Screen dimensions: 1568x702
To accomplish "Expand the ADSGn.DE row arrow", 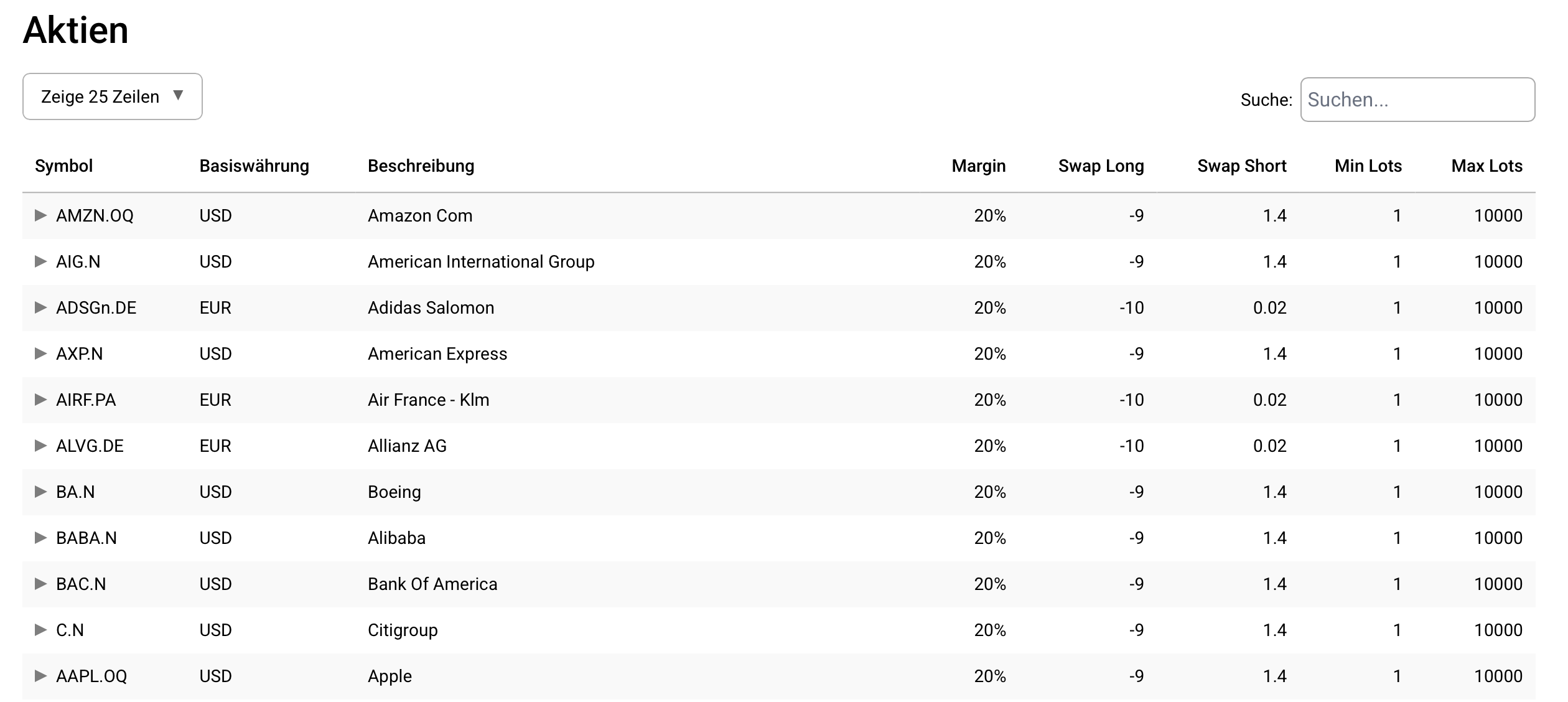I will click(x=40, y=307).
